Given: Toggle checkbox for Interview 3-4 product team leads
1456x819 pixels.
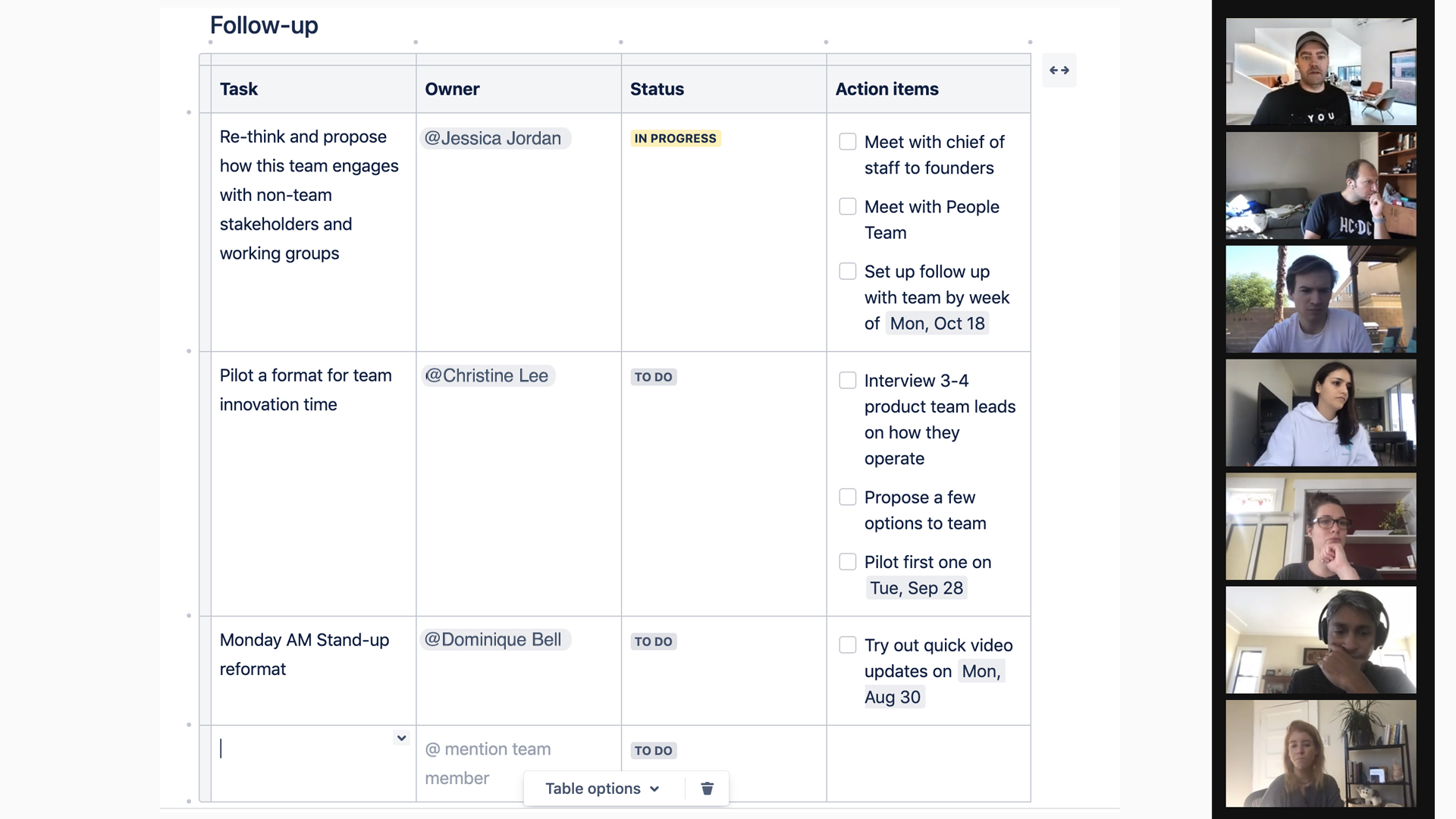Looking at the screenshot, I should (847, 380).
